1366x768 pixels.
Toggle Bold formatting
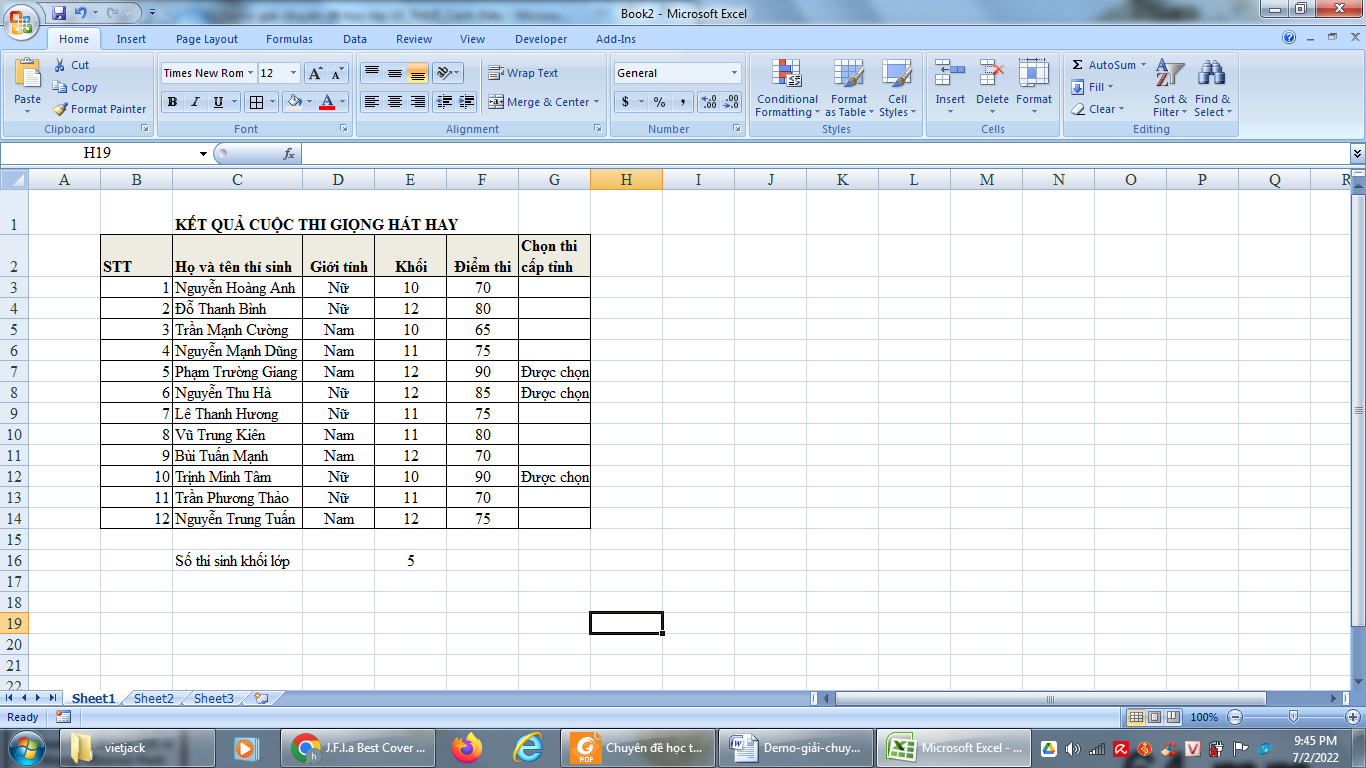[x=172, y=102]
